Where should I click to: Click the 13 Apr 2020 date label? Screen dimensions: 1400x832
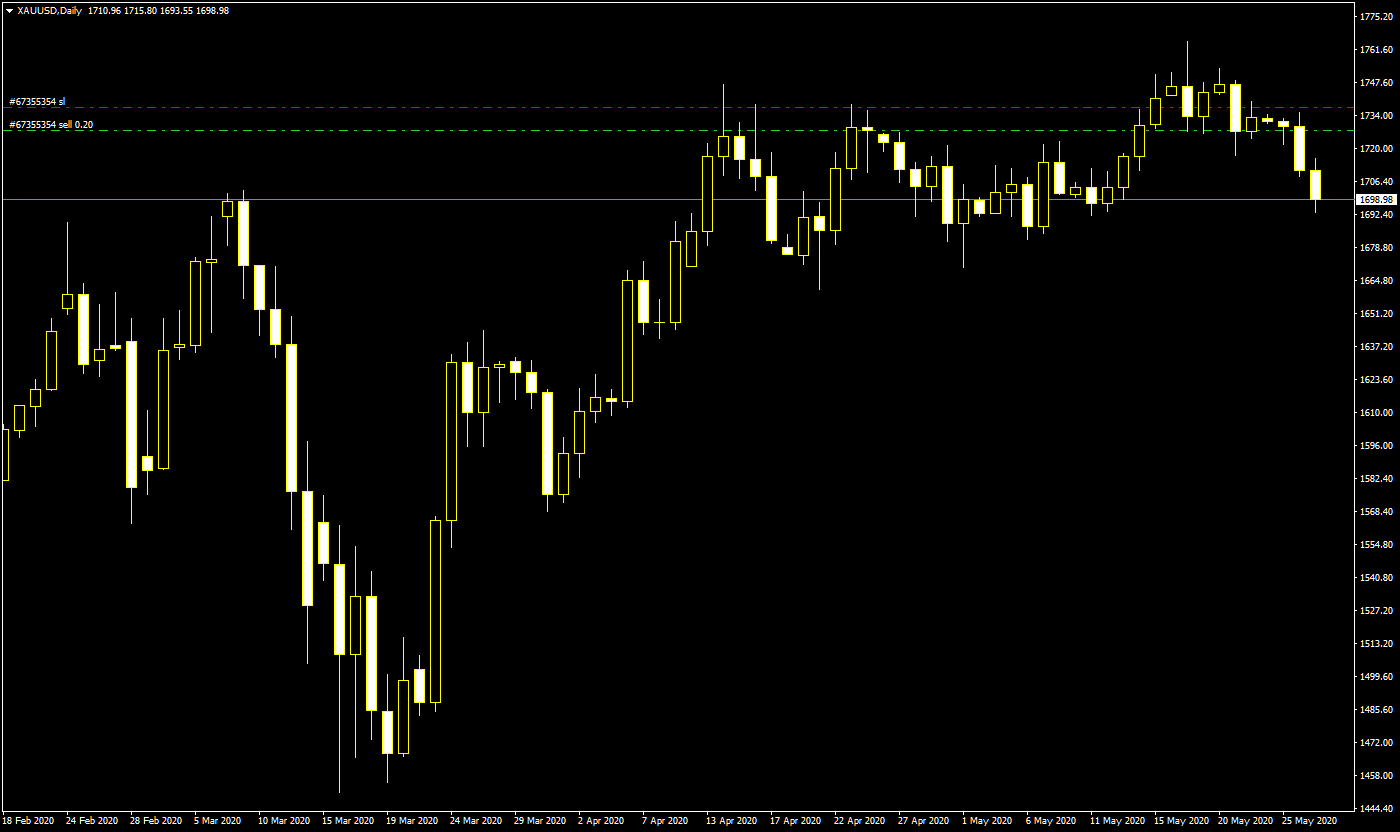click(732, 821)
